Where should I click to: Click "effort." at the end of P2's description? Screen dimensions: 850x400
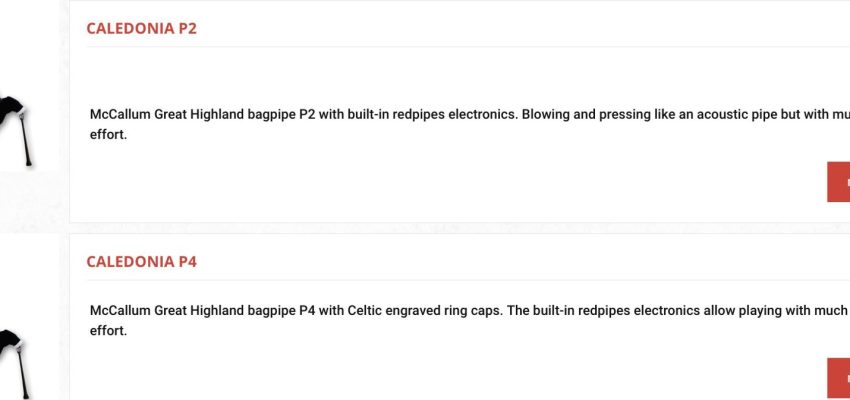tap(108, 134)
